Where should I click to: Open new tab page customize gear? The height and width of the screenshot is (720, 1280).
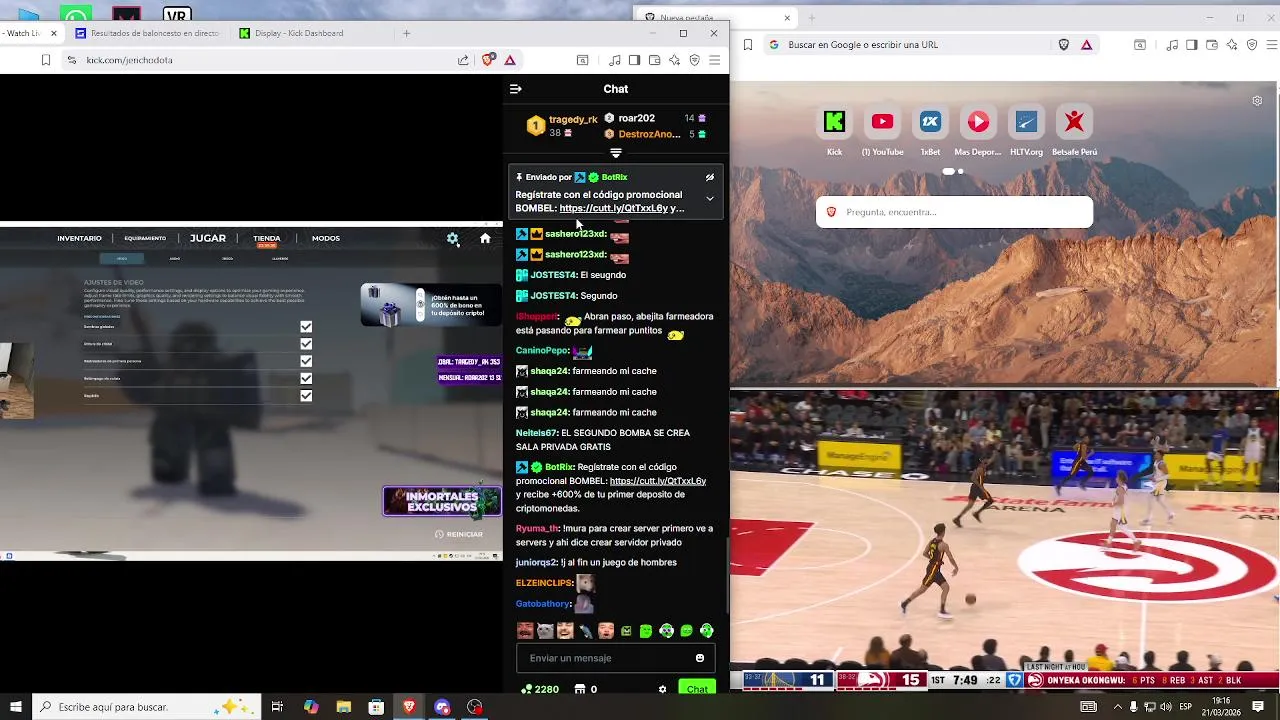tap(1257, 101)
